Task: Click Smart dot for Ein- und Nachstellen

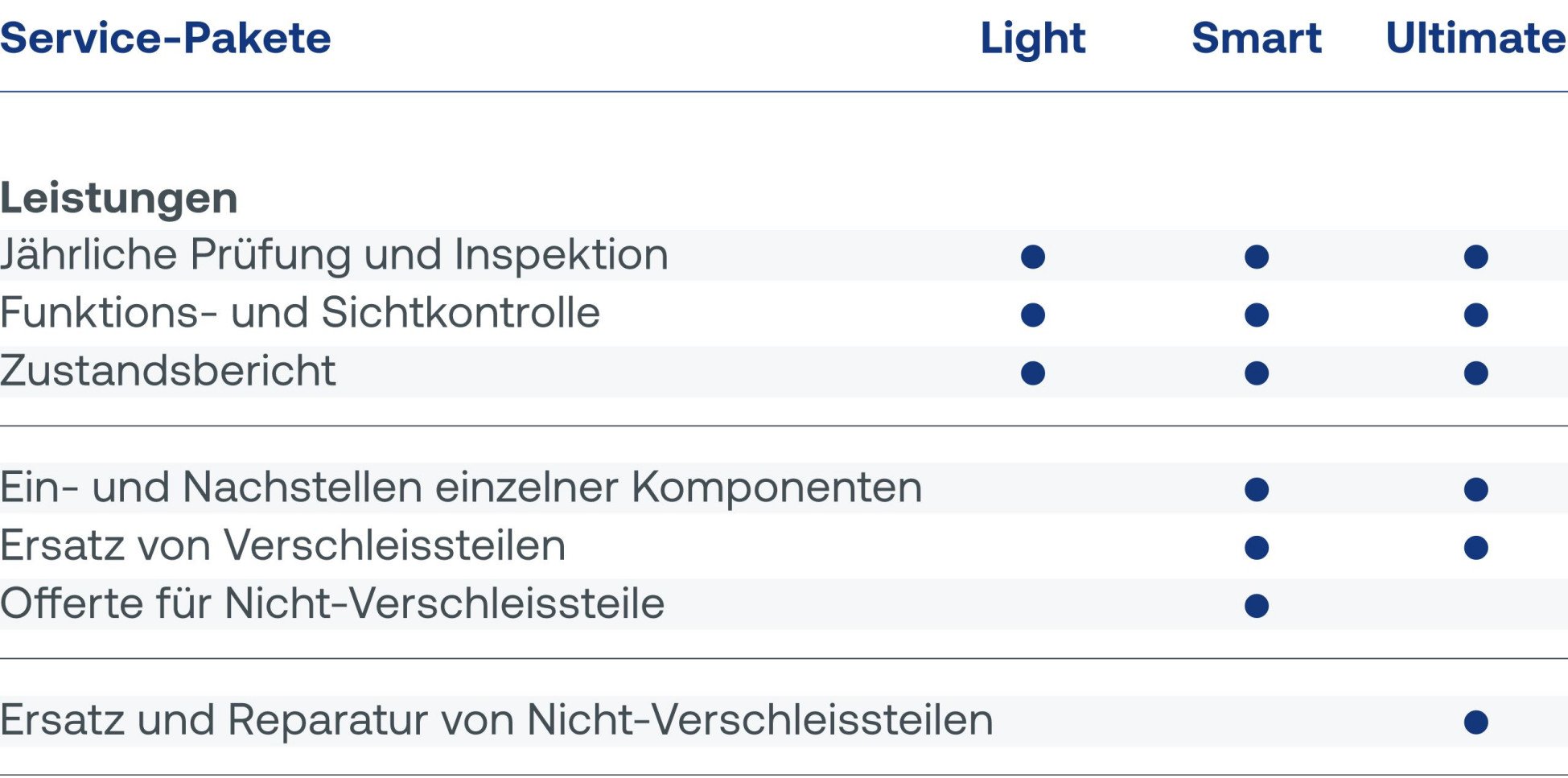Action: [1257, 489]
